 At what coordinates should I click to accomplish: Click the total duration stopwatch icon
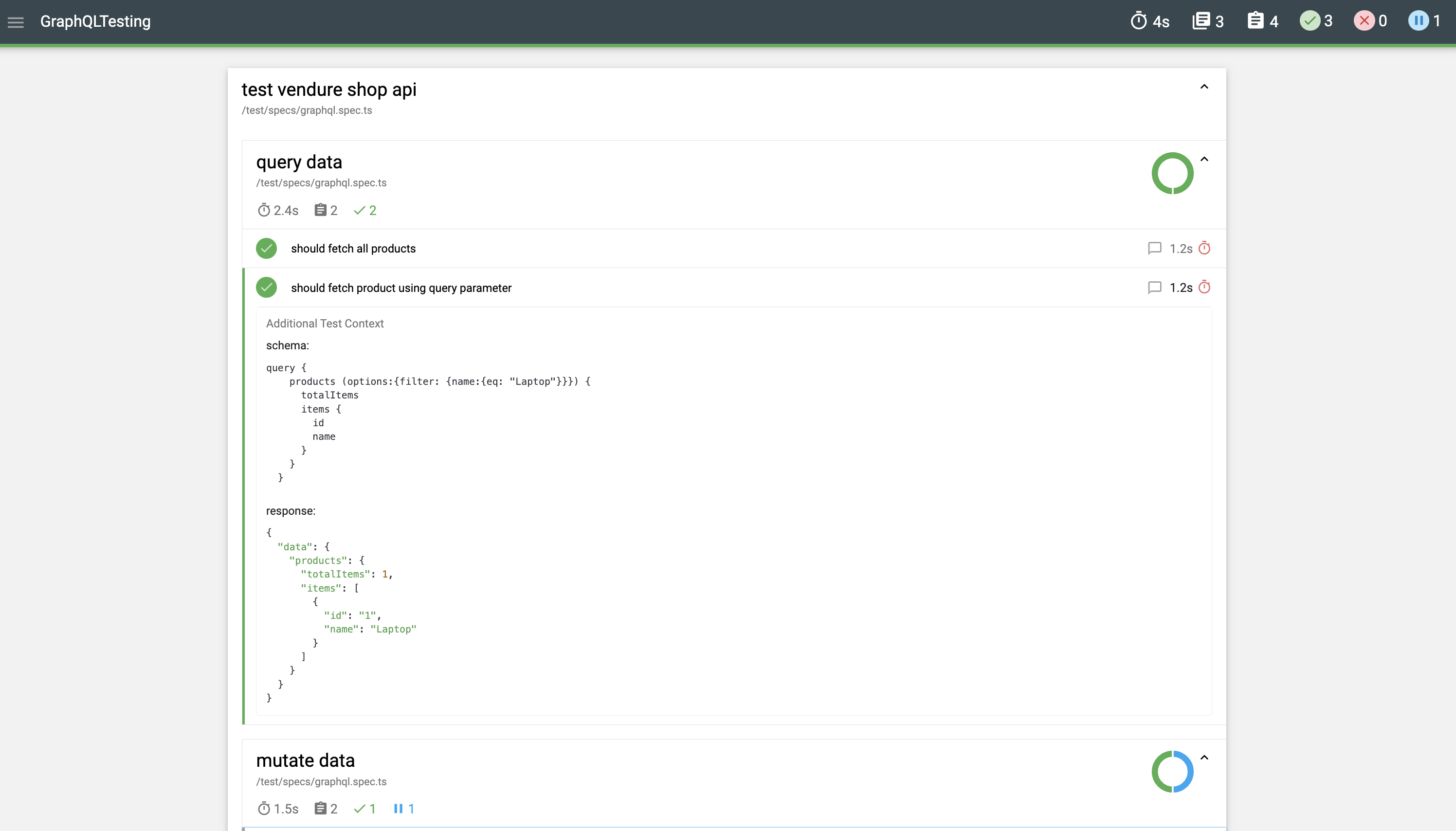1138,21
